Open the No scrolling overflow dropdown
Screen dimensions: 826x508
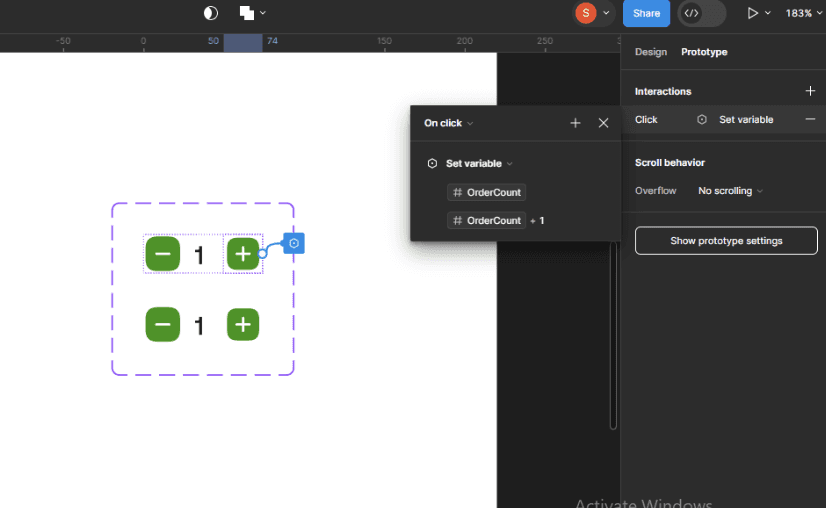[x=730, y=191]
